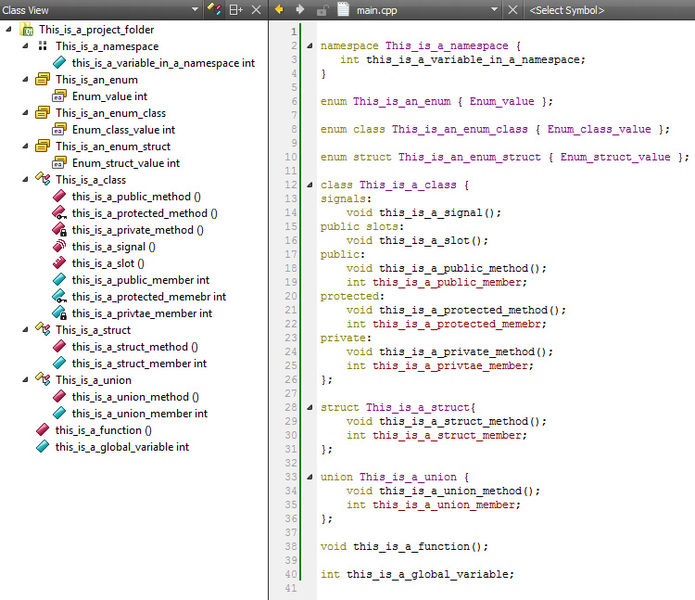Screen dimensions: 695x600
Task: Collapse the This_is_a_union tree node
Action: point(25,380)
